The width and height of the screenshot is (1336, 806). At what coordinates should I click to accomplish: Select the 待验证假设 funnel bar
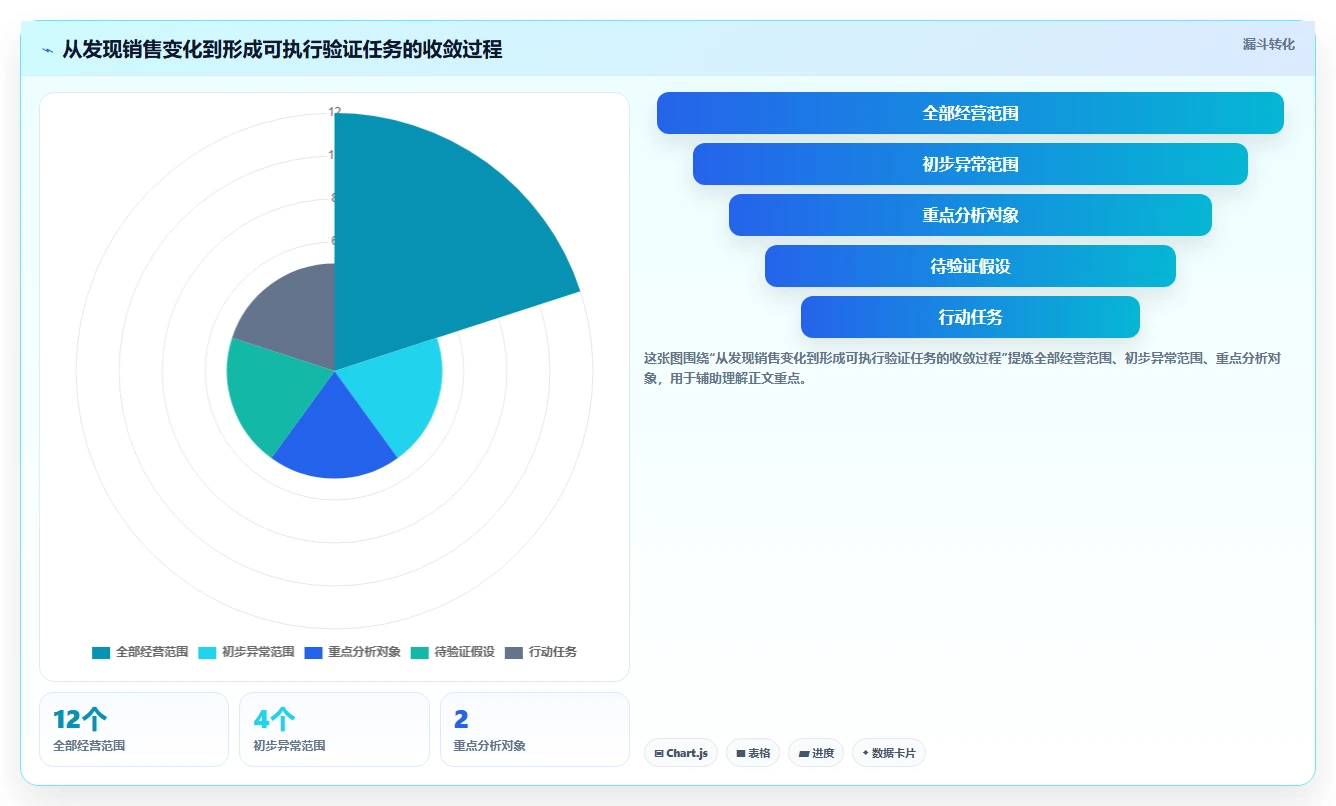970,266
